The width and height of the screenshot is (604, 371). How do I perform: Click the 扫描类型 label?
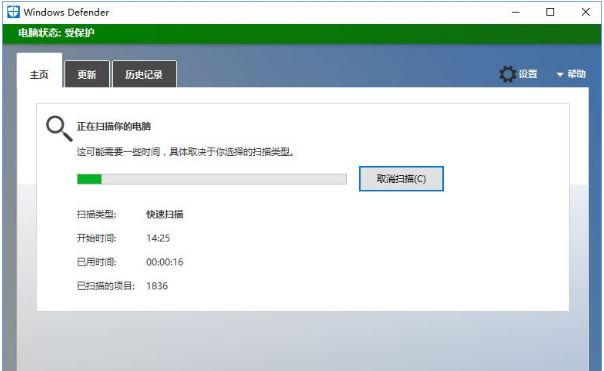coord(96,214)
